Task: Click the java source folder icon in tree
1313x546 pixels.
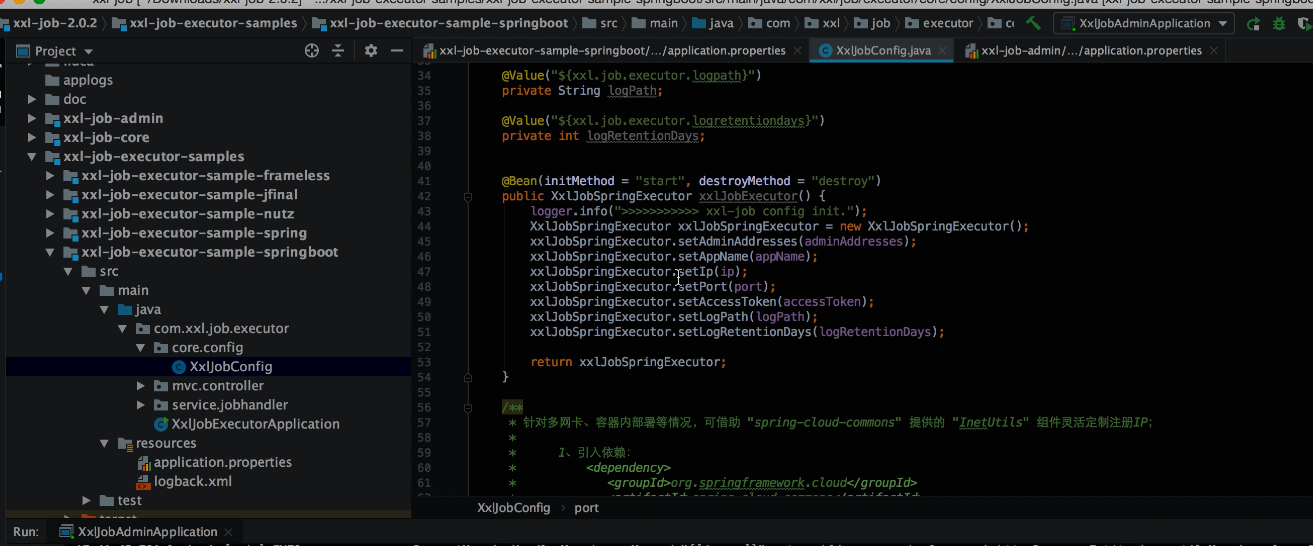Action: click(x=125, y=310)
